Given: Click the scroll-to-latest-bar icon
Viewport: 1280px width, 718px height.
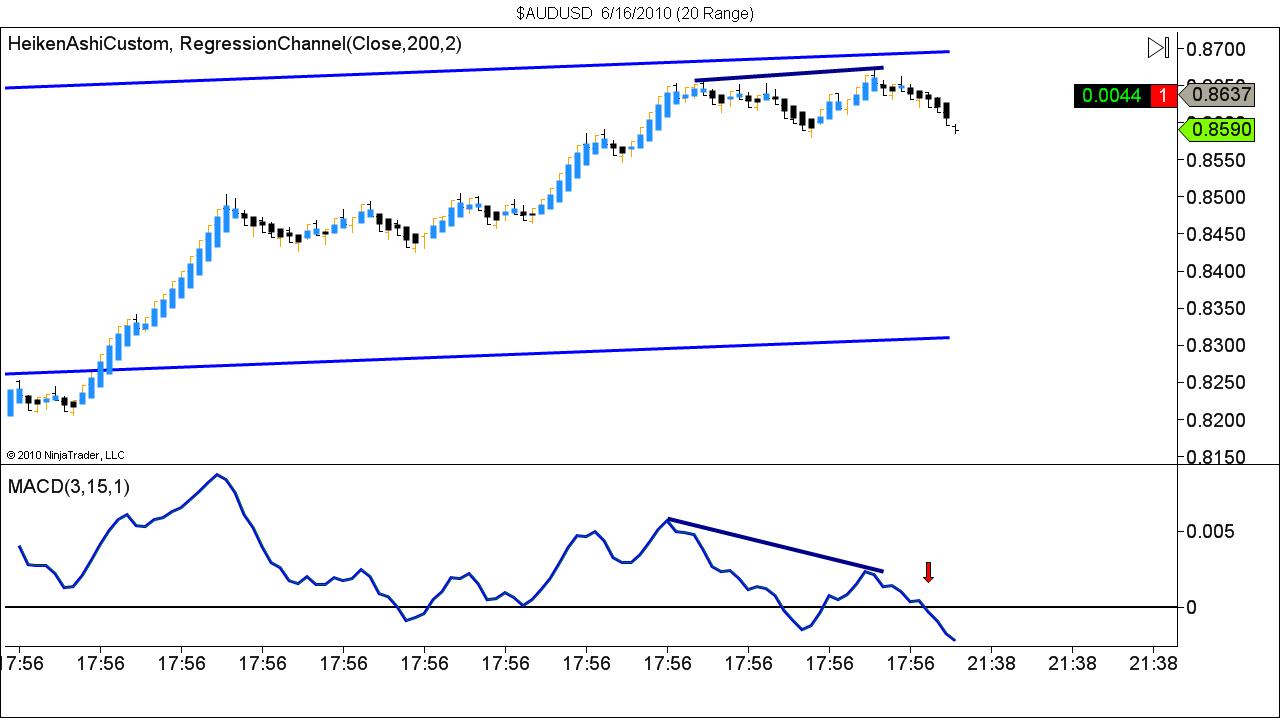Looking at the screenshot, I should pyautogui.click(x=1158, y=46).
